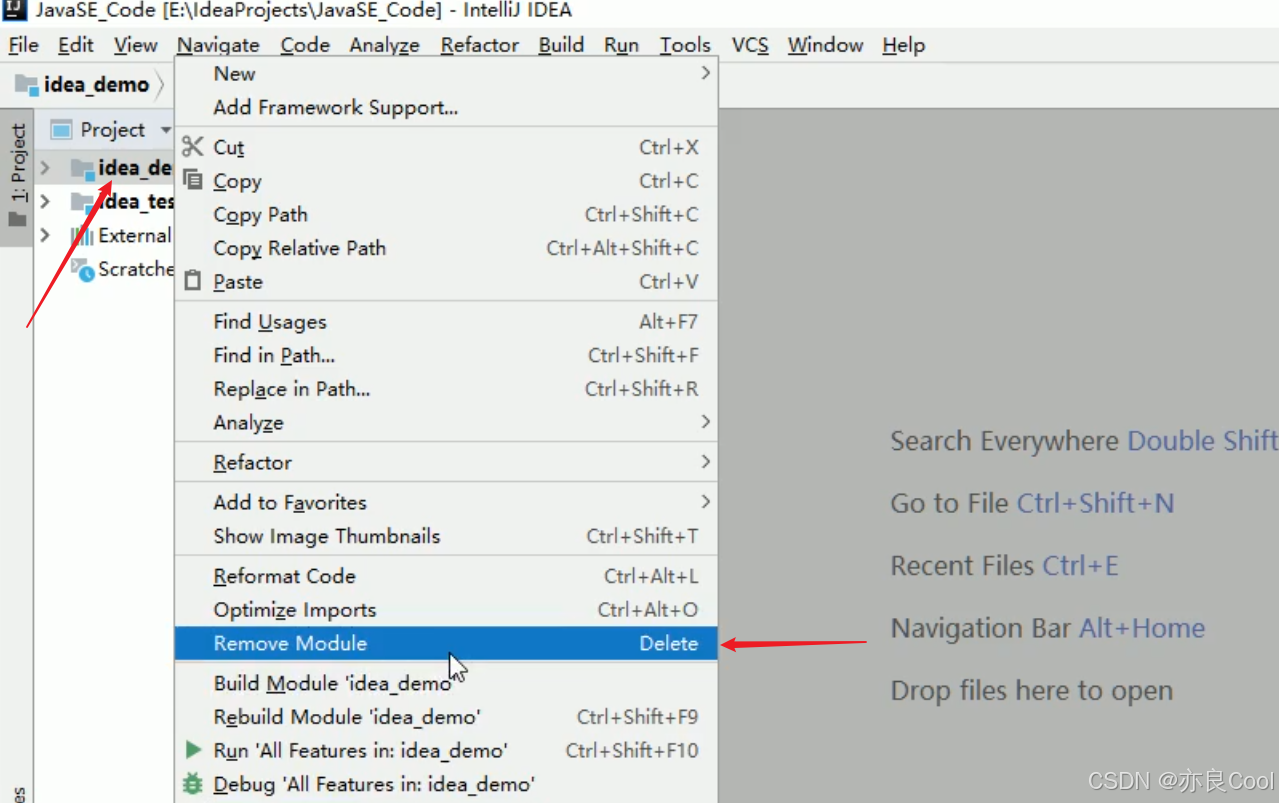This screenshot has width=1279, height=803.
Task: Select Copy Path
Action: click(446, 214)
